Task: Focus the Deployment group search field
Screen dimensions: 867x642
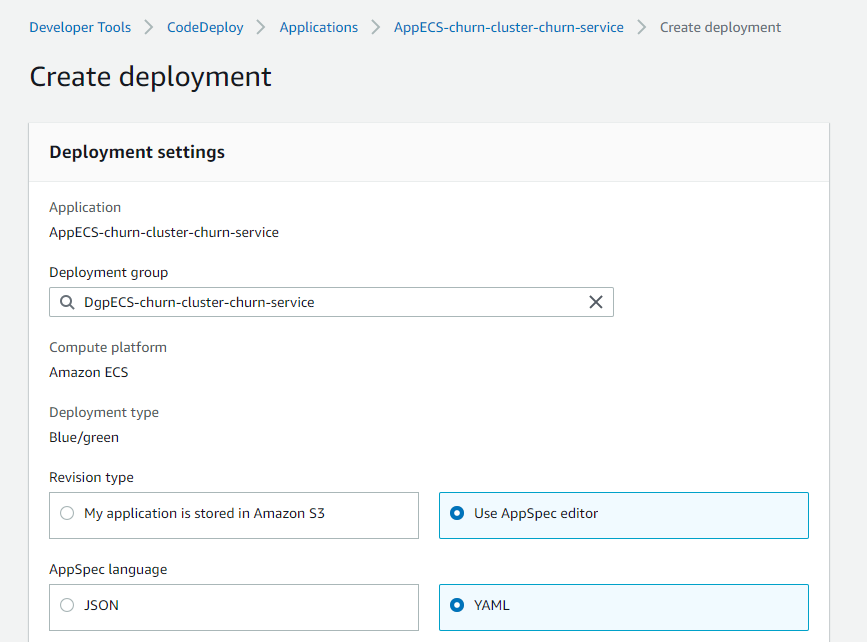Action: click(x=331, y=302)
